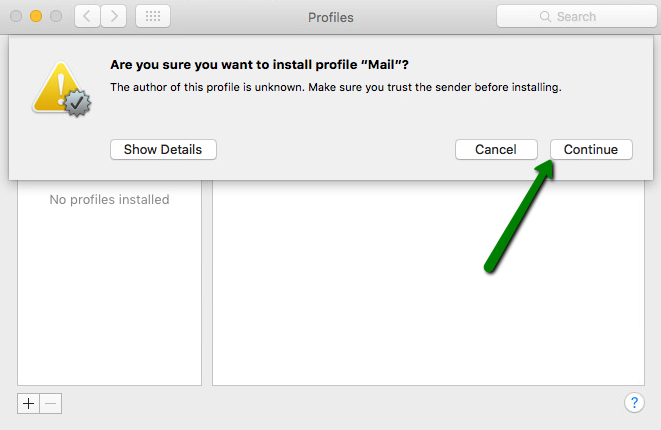Minimize the window with yellow button
Screen dimensions: 661x430
coord(36,16)
